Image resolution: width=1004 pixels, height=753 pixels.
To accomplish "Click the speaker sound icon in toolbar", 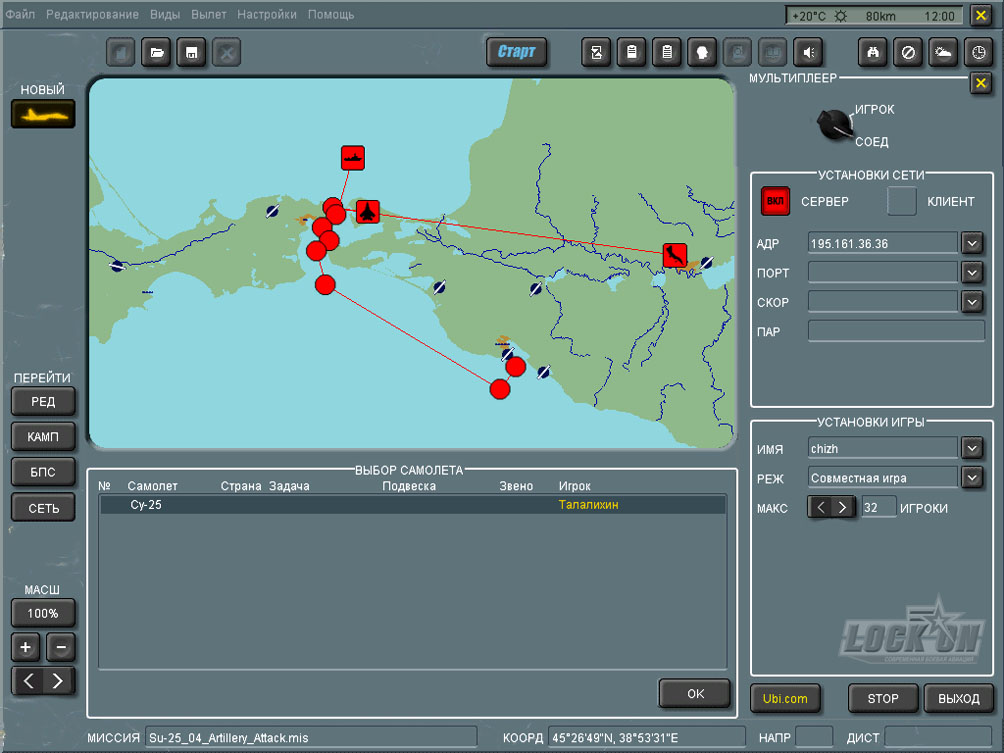I will point(807,52).
